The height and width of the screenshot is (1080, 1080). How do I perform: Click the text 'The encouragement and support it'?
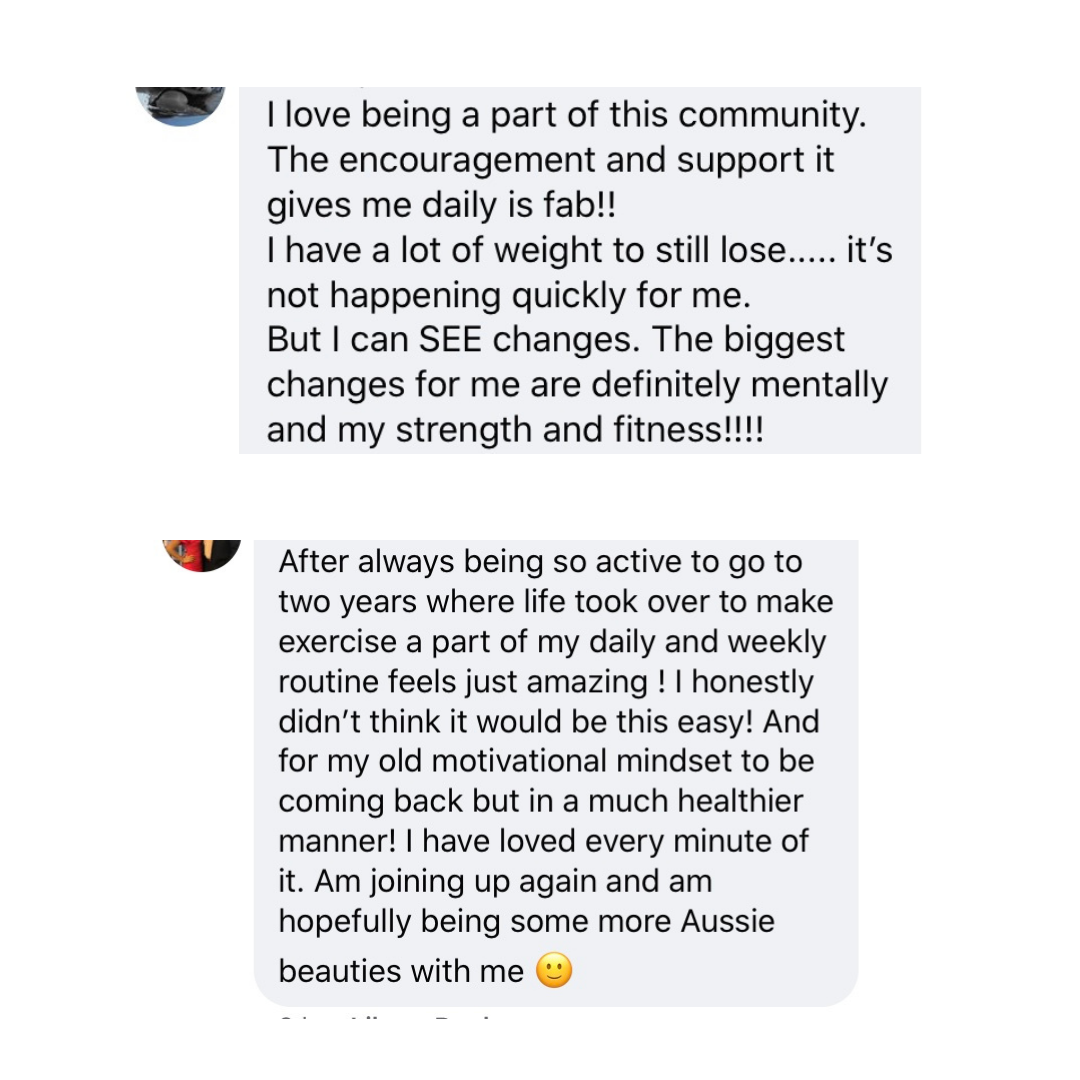550,160
